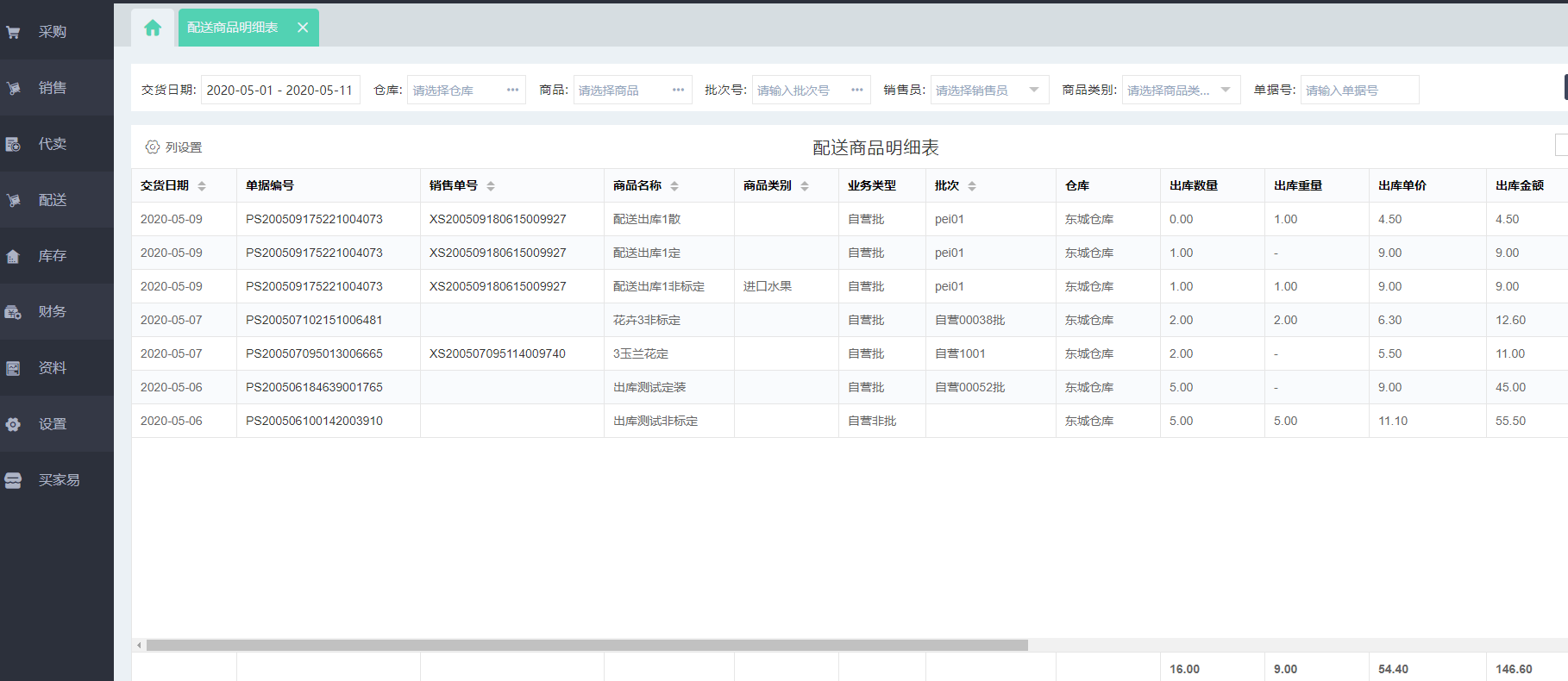1568x681 pixels.
Task: Click the 交货日期 date range field
Action: pyautogui.click(x=280, y=90)
